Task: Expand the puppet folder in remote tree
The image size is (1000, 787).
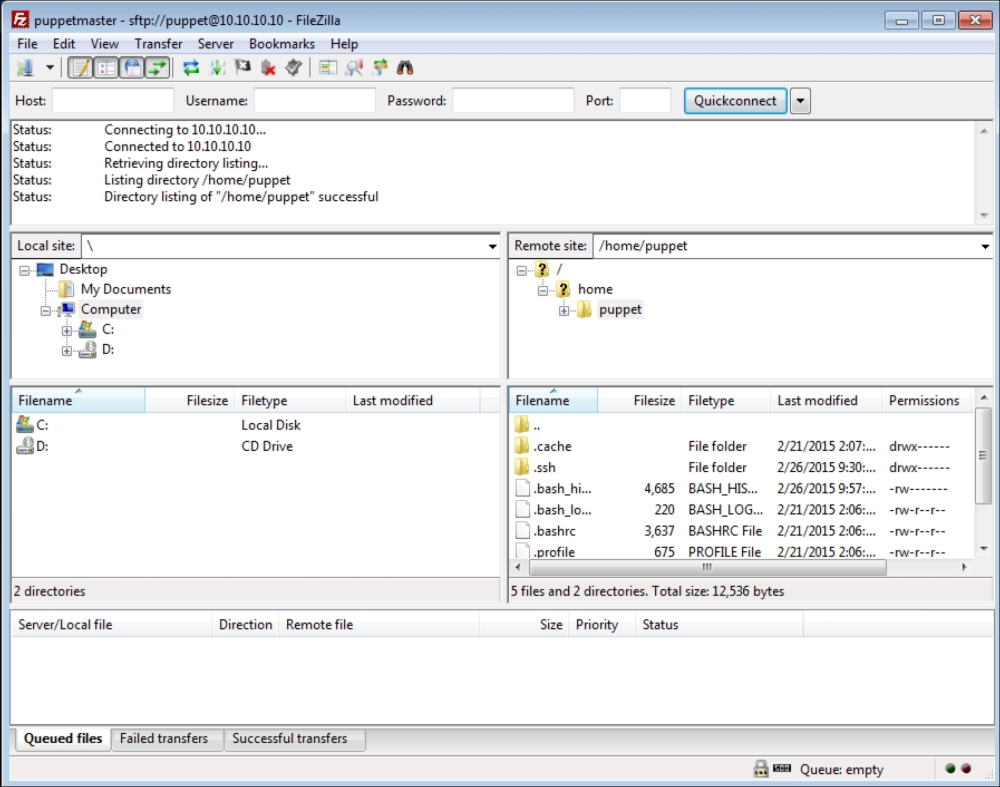Action: tap(564, 310)
